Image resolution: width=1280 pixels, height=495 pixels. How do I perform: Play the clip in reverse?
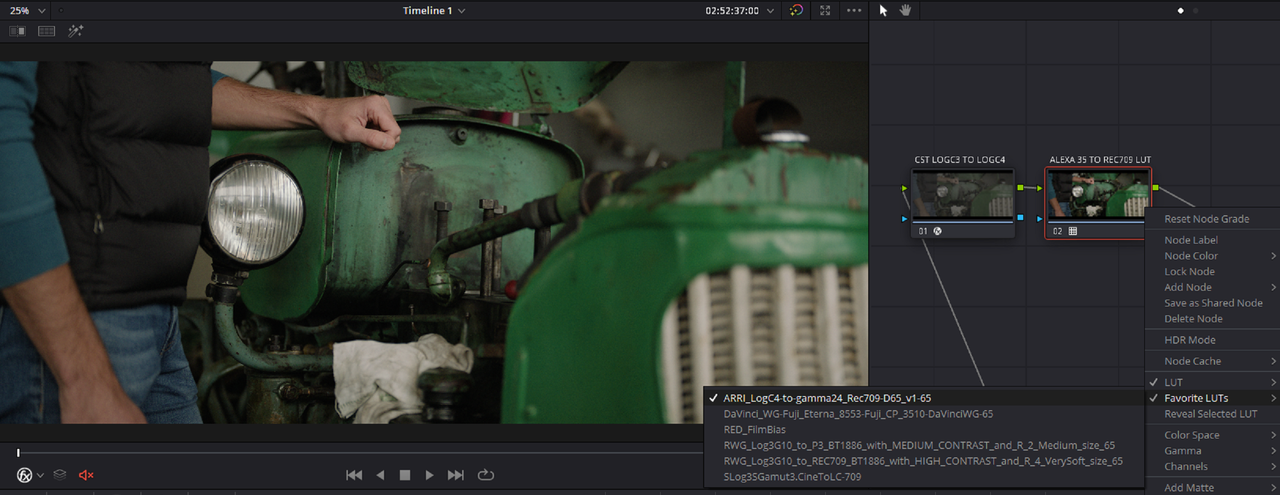(380, 475)
